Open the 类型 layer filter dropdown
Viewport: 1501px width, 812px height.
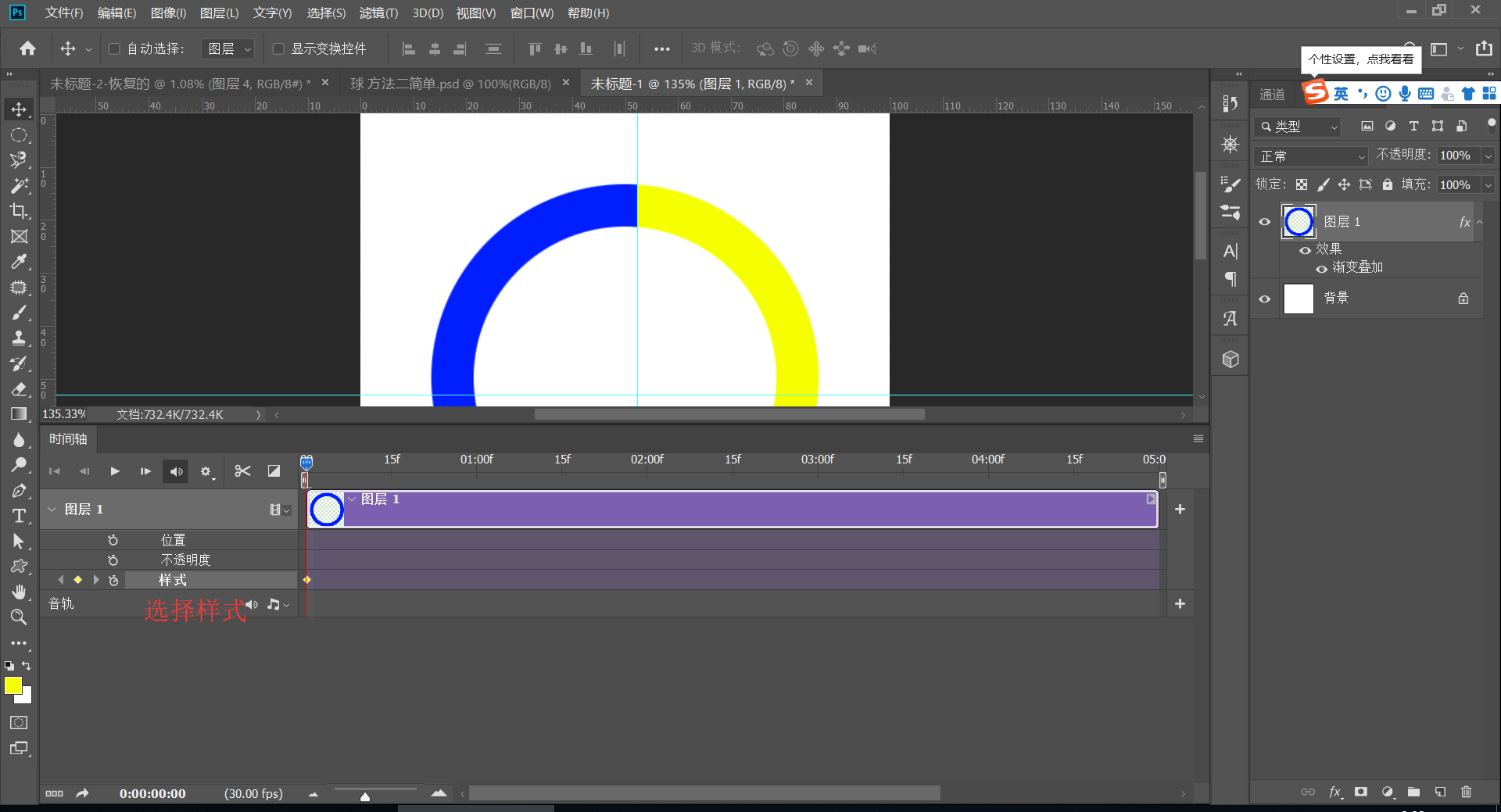point(1299,127)
